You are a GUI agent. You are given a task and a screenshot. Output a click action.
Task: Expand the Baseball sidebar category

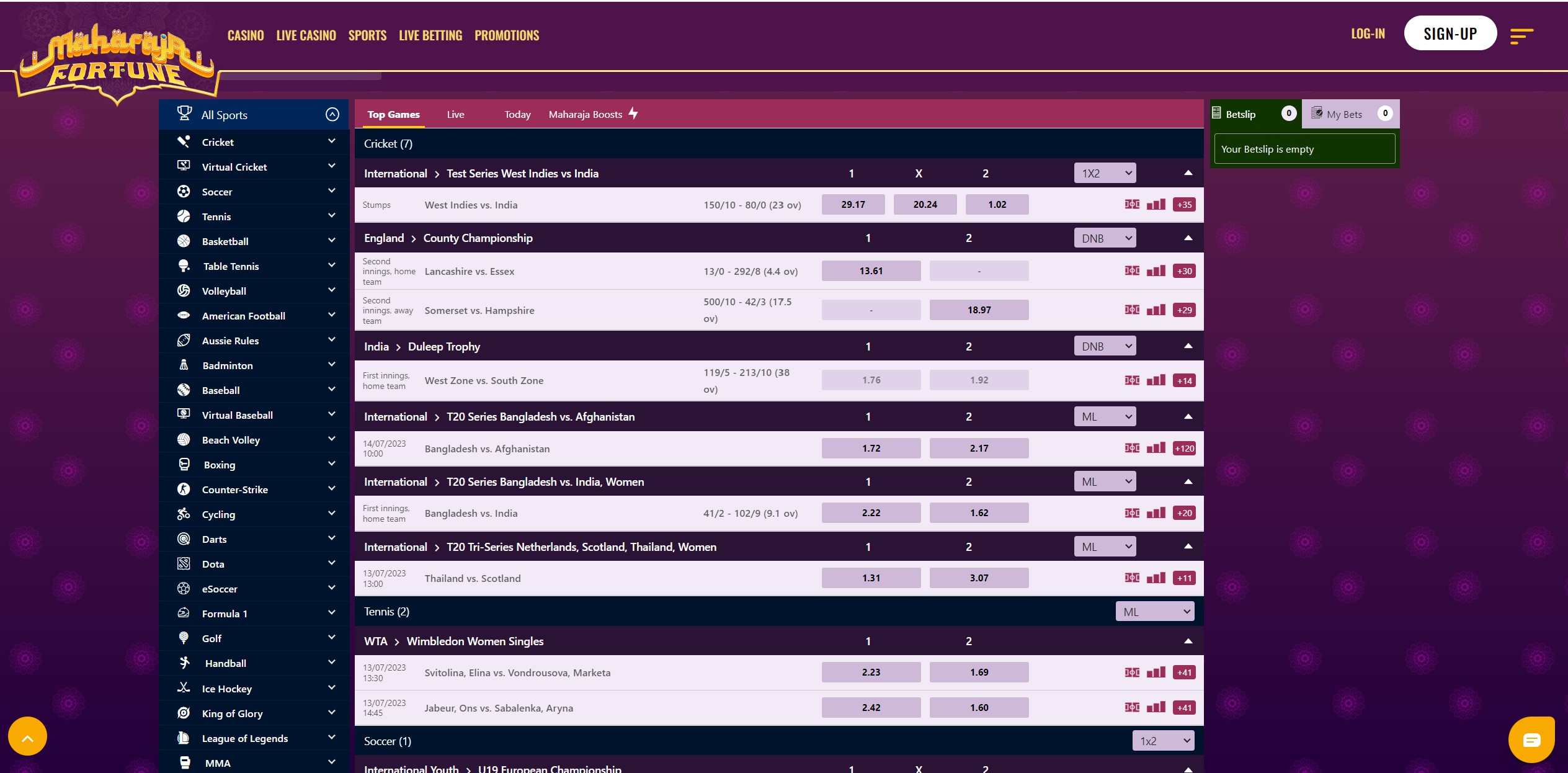(x=332, y=389)
